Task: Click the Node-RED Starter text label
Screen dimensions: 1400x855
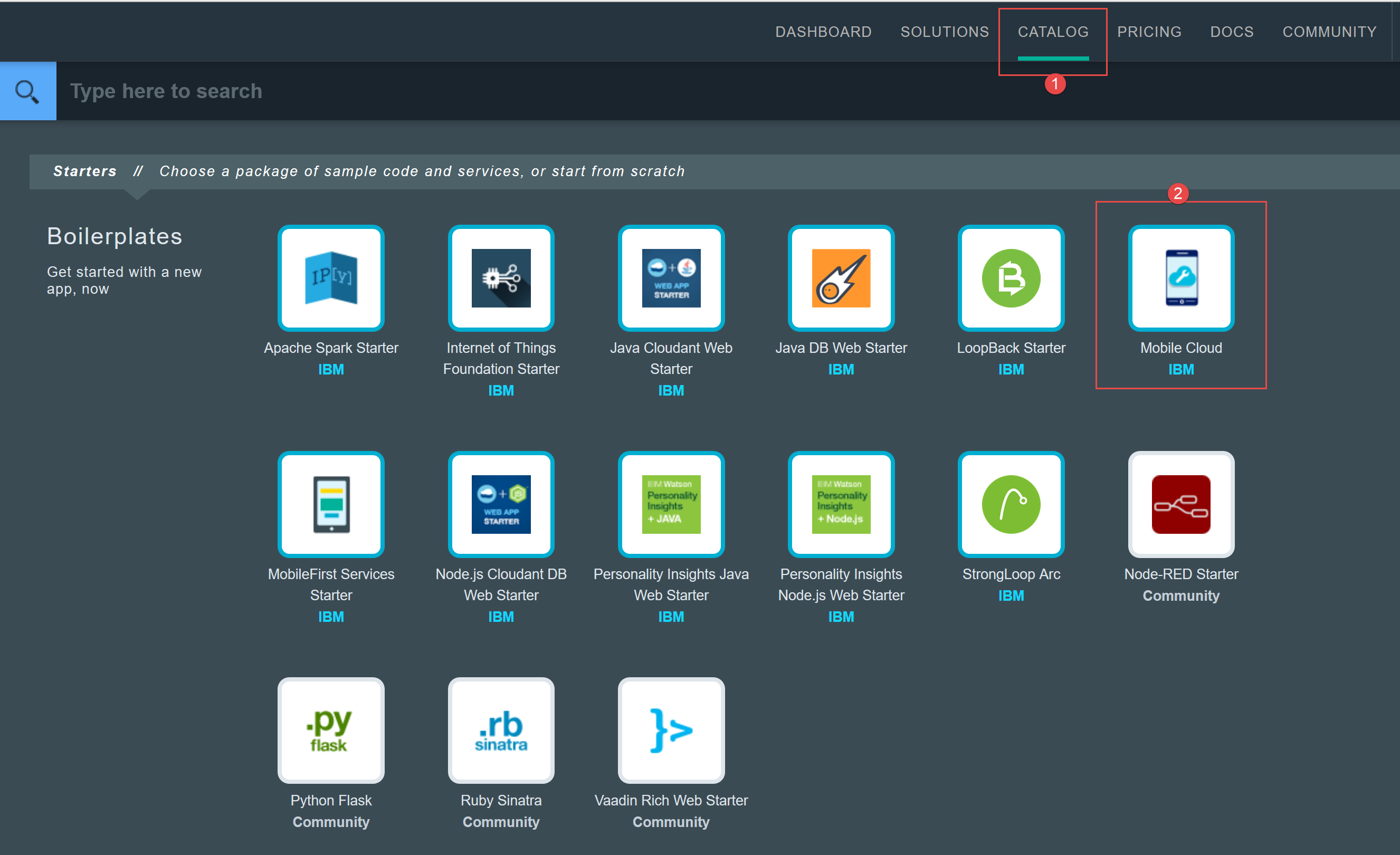Action: [x=1180, y=574]
